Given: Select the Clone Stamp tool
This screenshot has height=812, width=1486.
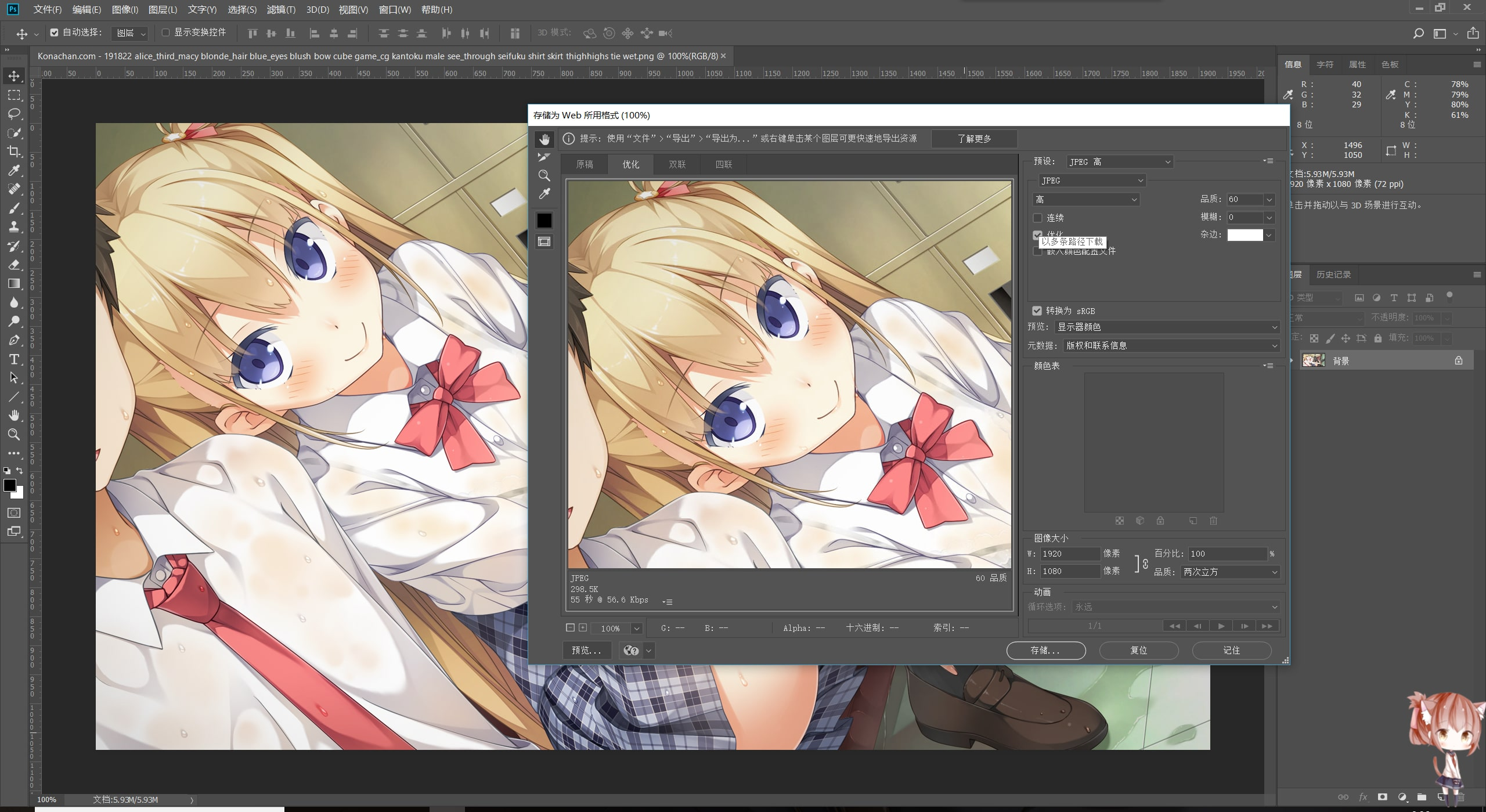Looking at the screenshot, I should pyautogui.click(x=15, y=226).
